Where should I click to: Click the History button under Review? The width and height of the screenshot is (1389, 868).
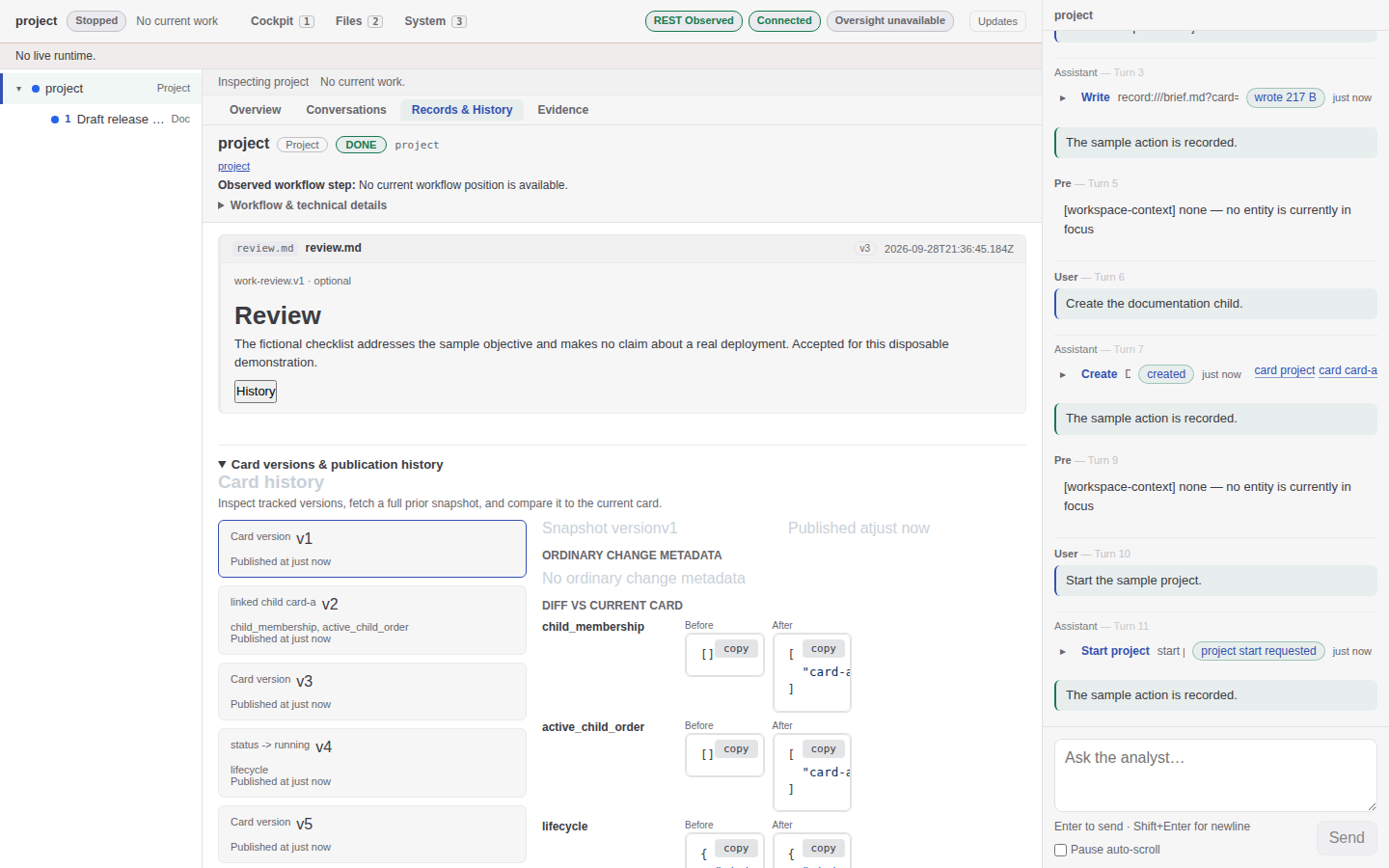click(x=256, y=392)
